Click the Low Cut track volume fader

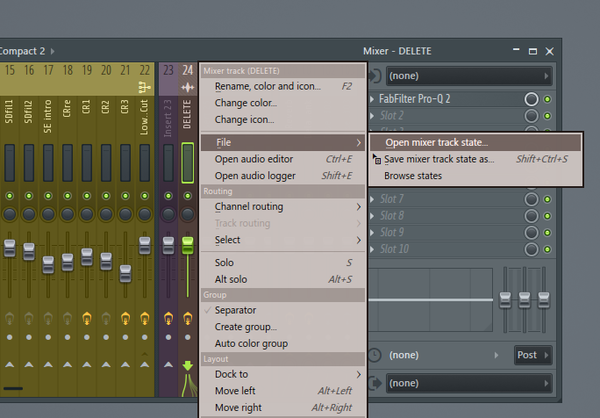(145, 246)
